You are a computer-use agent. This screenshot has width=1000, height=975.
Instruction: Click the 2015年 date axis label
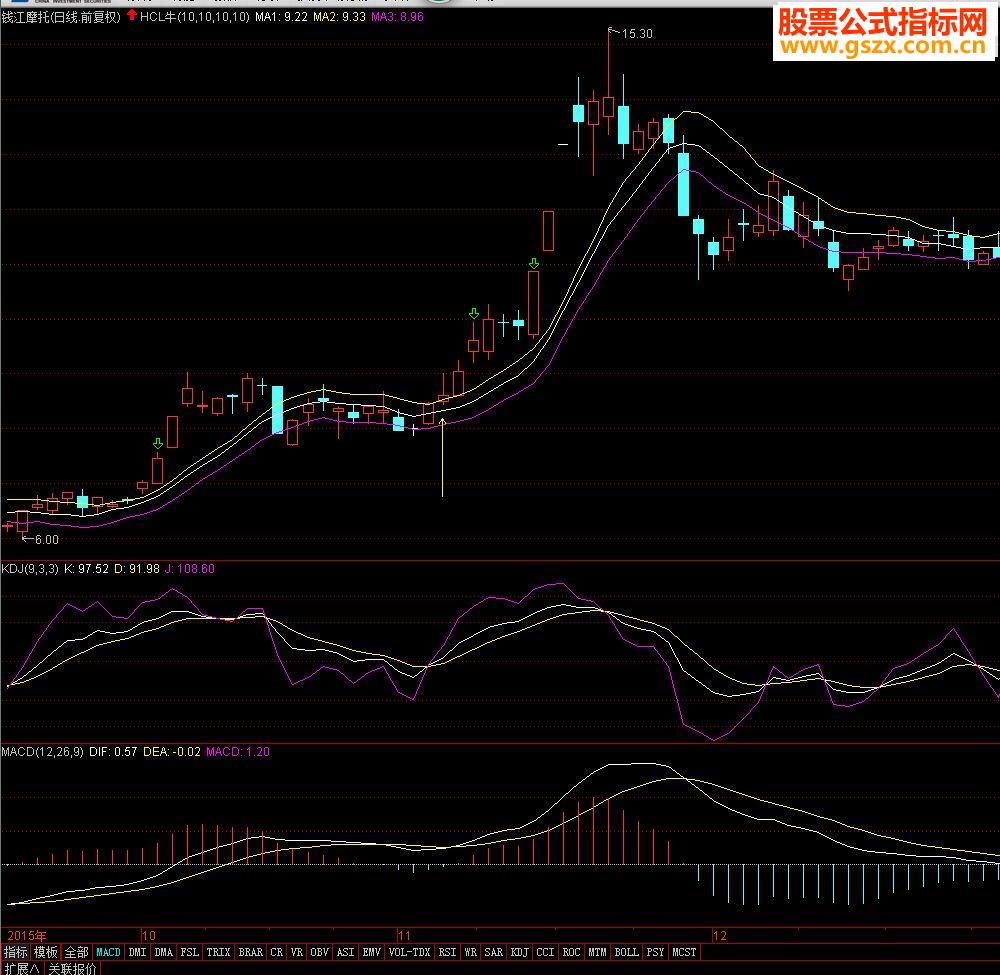pyautogui.click(x=27, y=935)
